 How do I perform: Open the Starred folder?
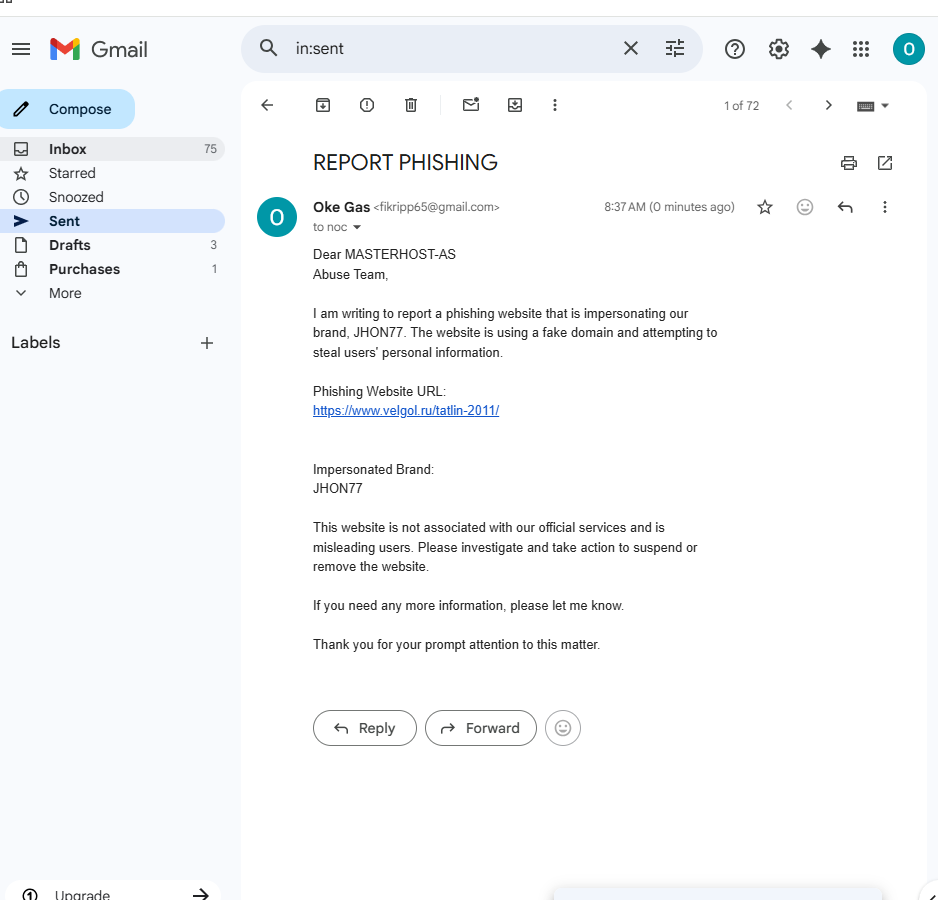112,173
